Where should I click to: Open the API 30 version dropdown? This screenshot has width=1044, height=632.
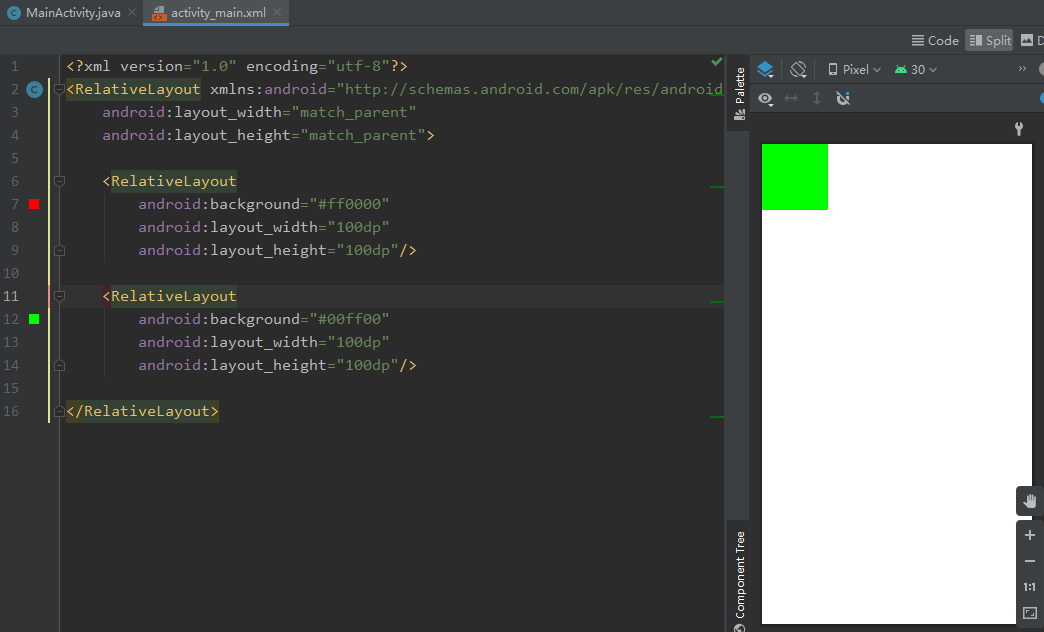click(915, 69)
